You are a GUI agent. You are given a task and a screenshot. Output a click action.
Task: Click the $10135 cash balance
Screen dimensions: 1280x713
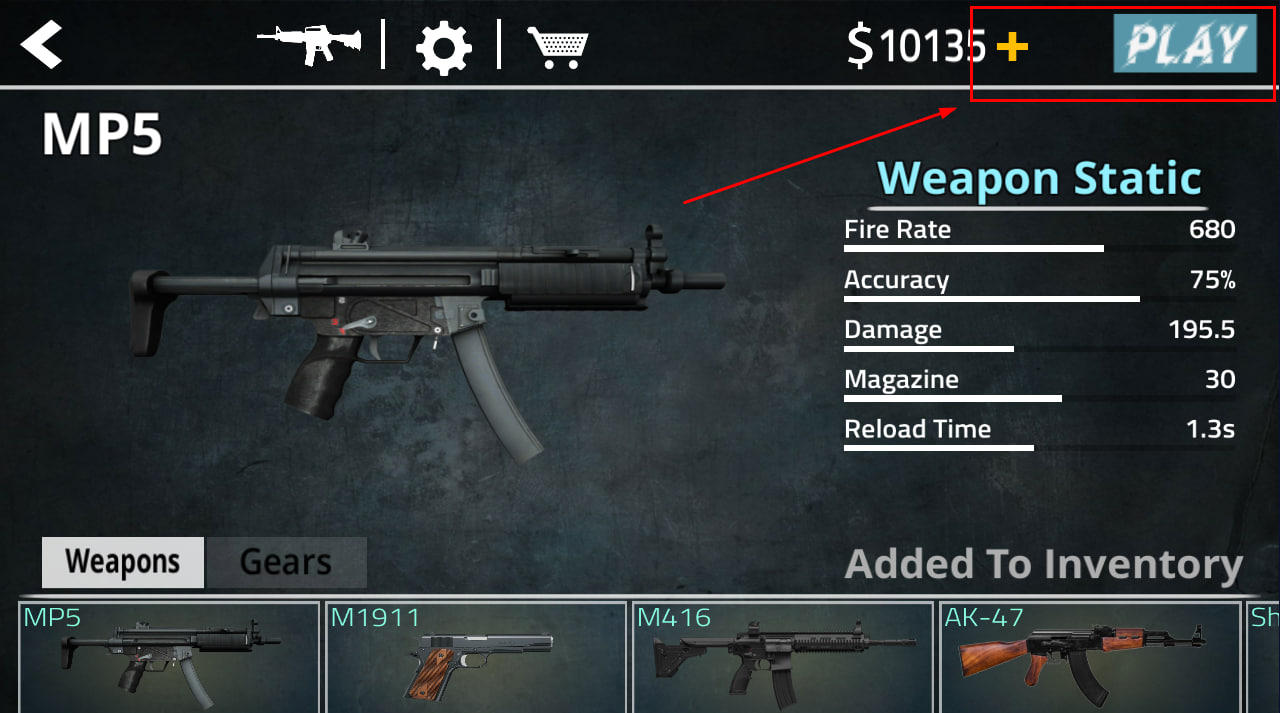(x=917, y=46)
